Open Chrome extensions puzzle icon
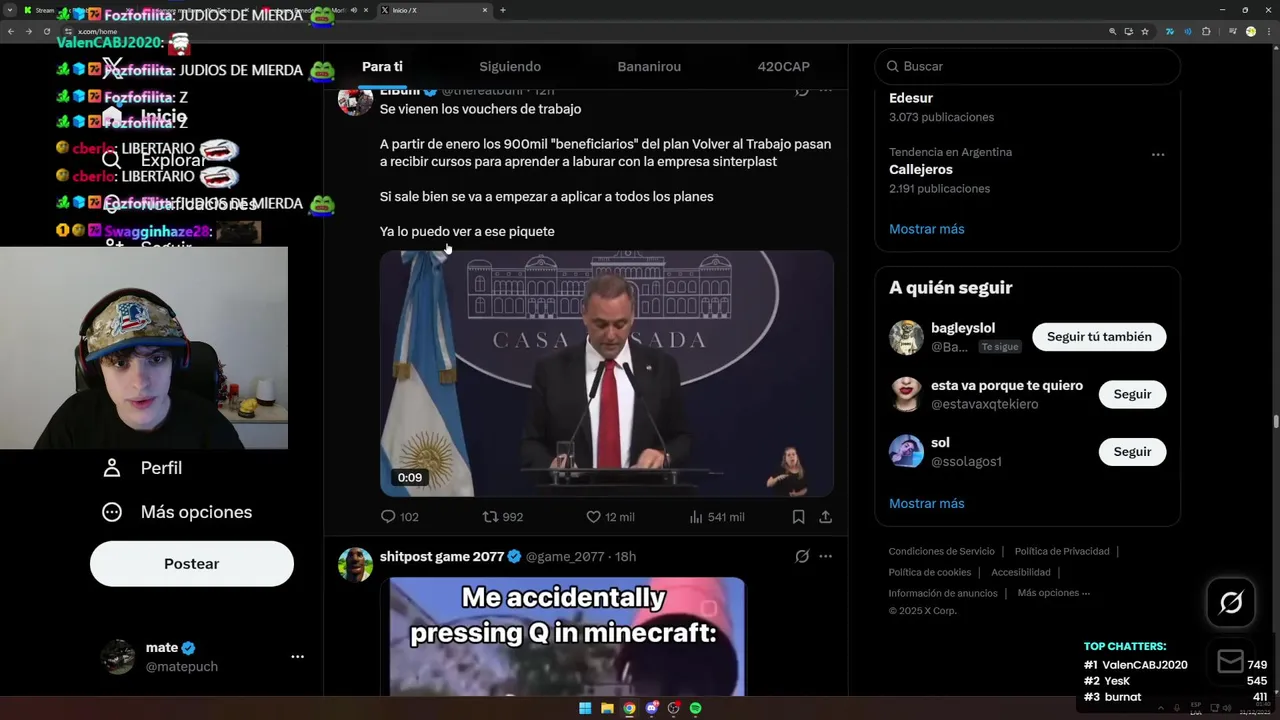 tap(1206, 31)
